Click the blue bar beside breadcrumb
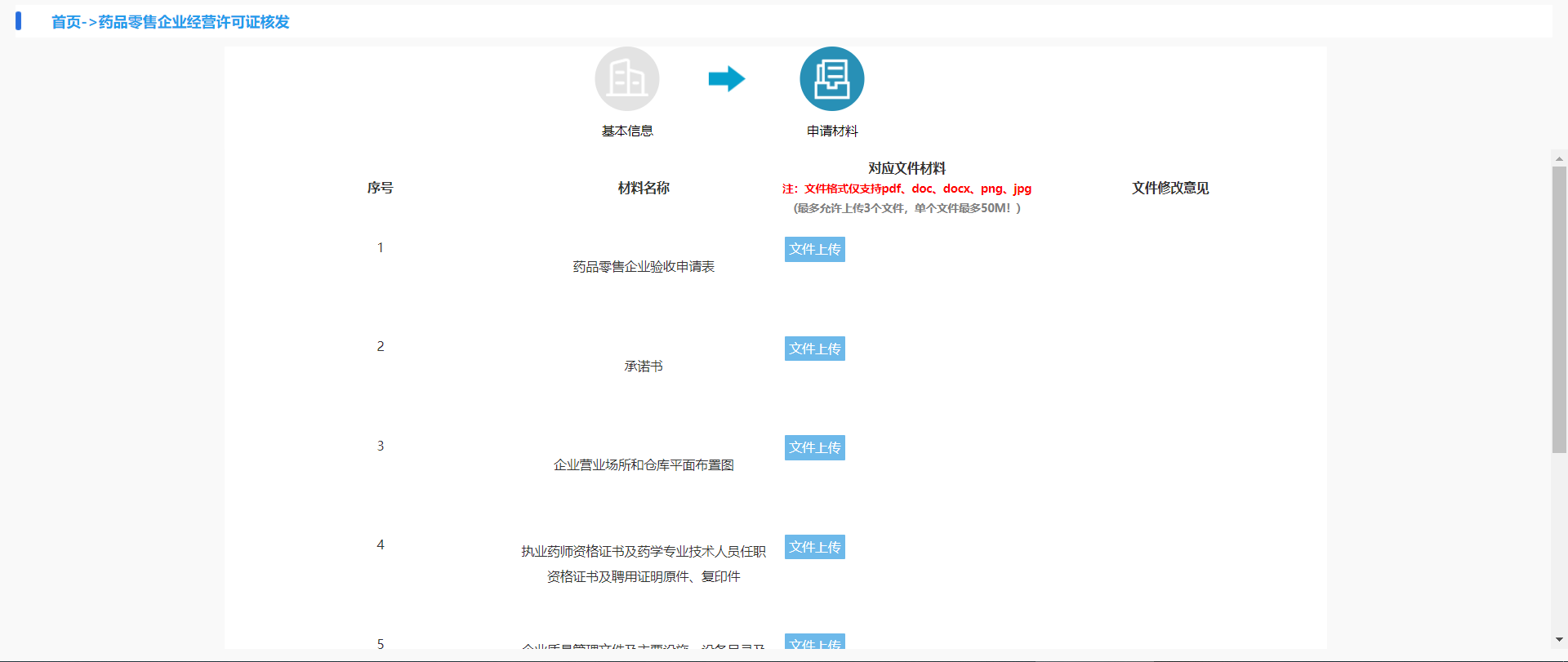Image resolution: width=1568 pixels, height=662 pixels. coord(19,21)
